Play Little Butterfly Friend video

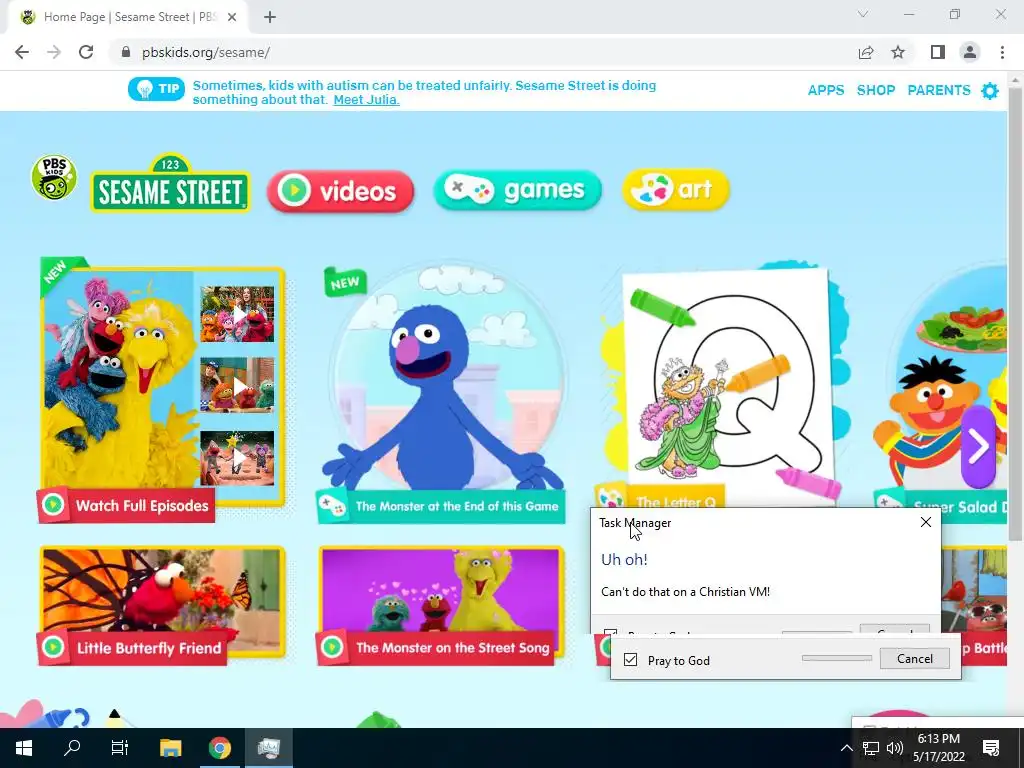tap(162, 605)
